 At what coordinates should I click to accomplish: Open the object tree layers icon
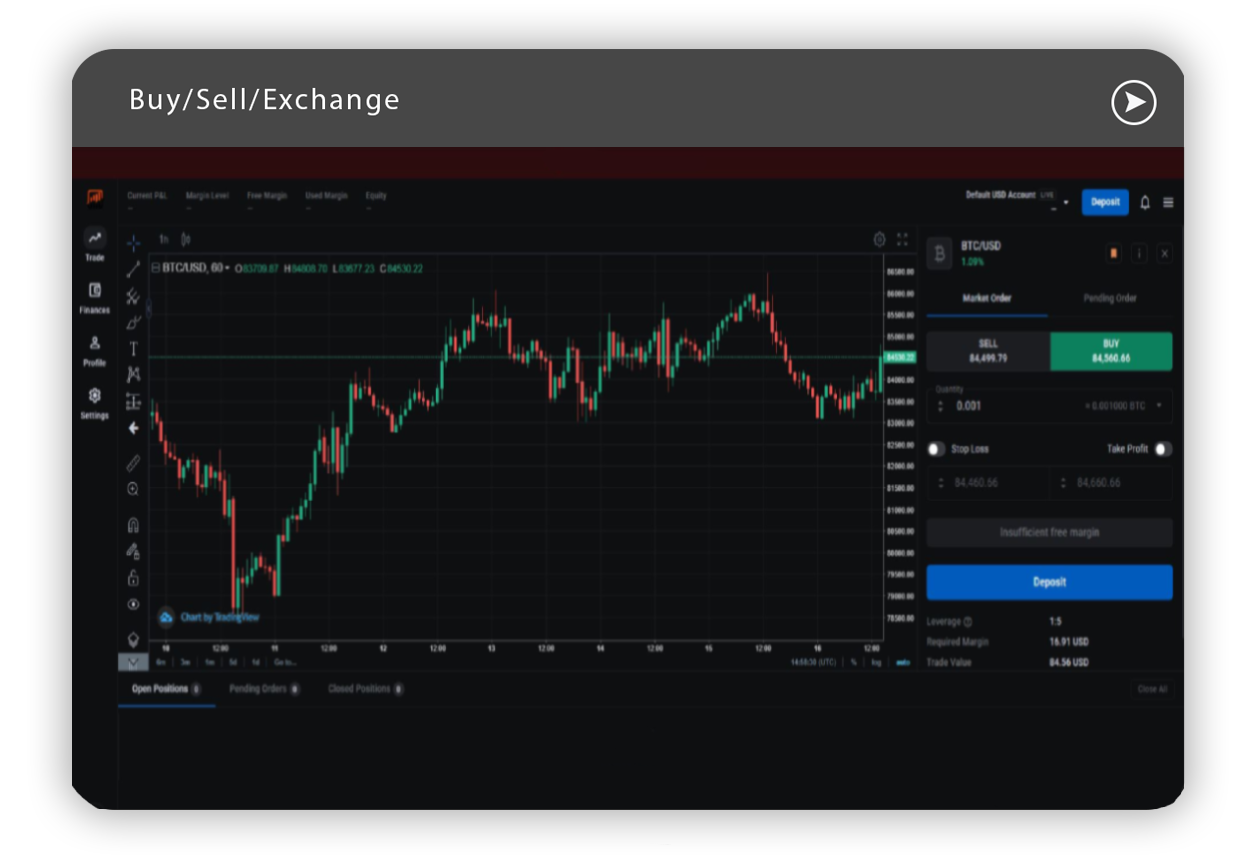click(x=133, y=639)
